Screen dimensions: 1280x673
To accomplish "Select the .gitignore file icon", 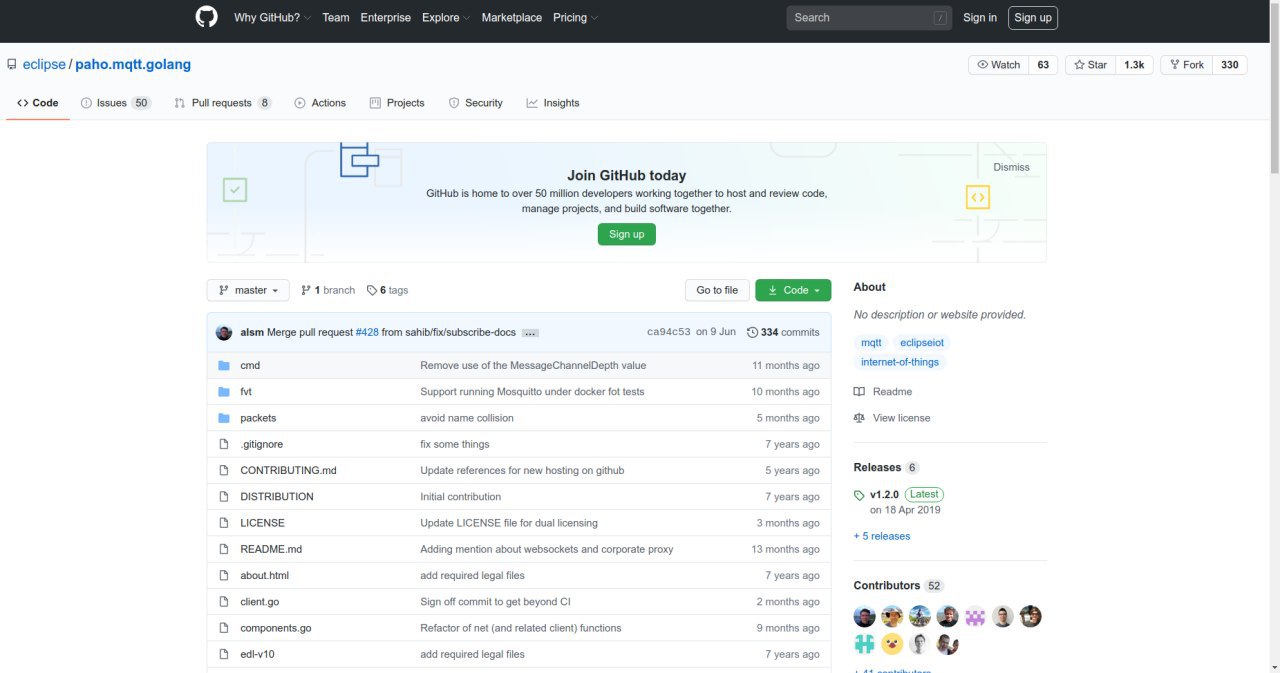I will 224,444.
